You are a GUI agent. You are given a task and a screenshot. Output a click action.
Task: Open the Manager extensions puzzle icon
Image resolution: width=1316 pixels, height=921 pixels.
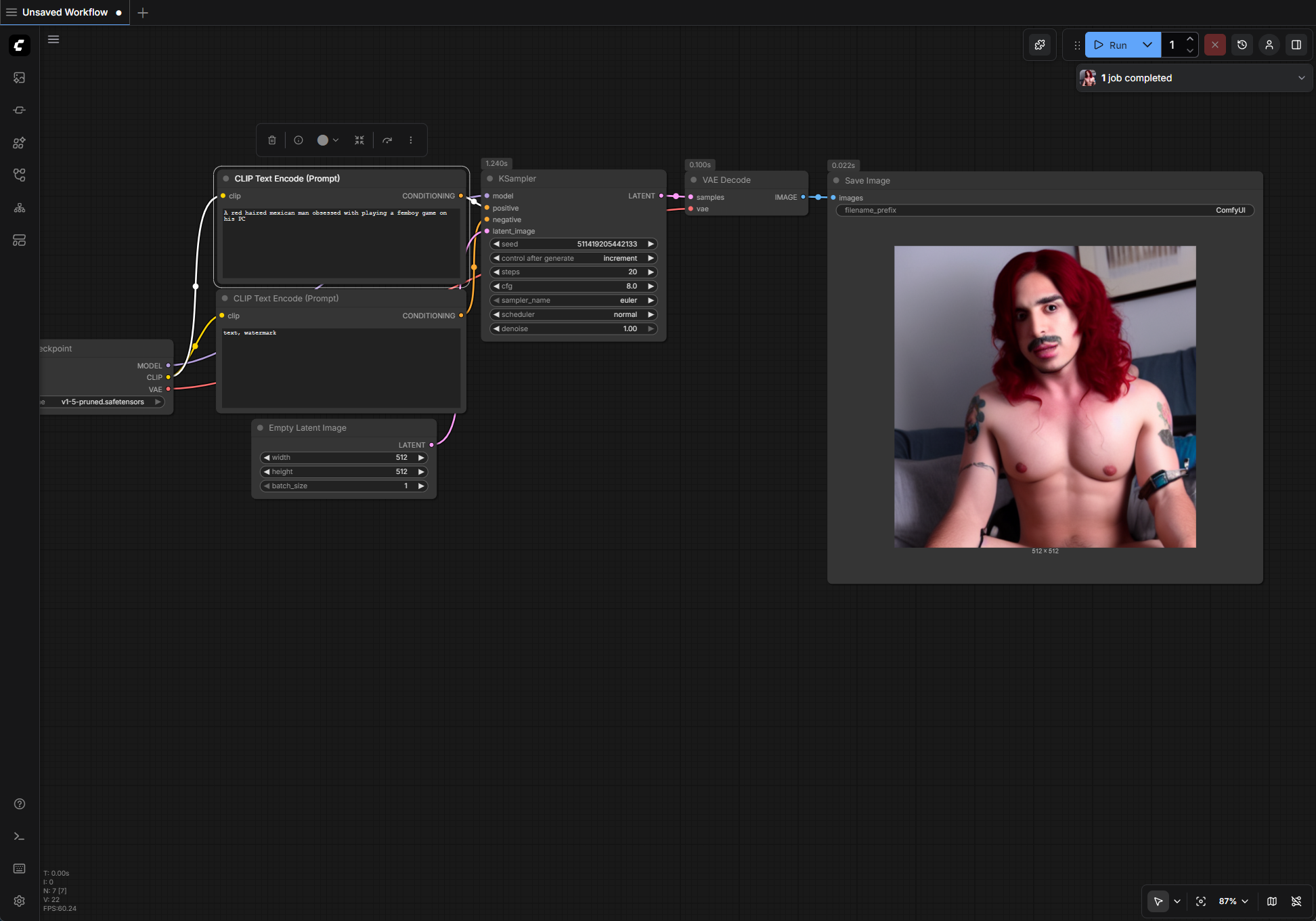(1040, 45)
